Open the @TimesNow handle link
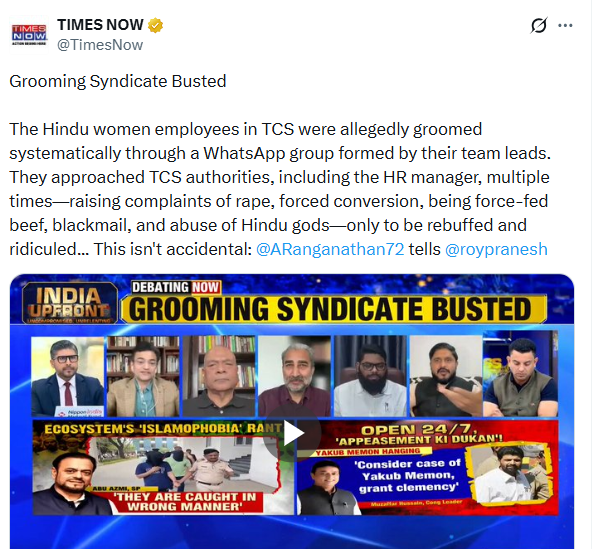613x549 pixels. coord(100,45)
